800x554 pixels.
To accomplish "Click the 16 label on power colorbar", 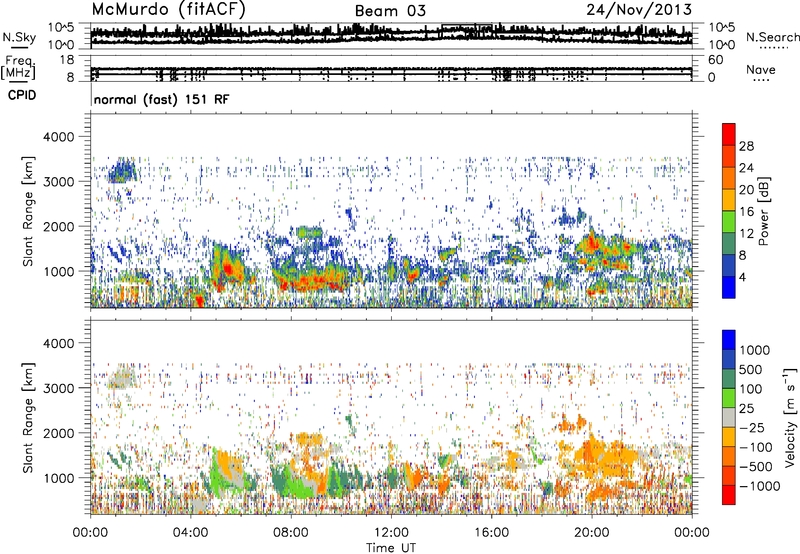I will click(x=746, y=211).
